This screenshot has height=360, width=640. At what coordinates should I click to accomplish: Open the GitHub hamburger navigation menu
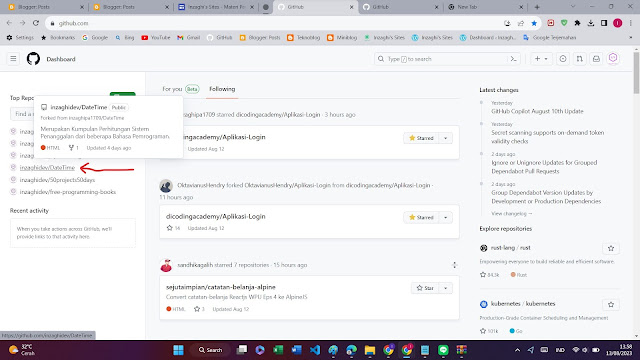[x=13, y=59]
